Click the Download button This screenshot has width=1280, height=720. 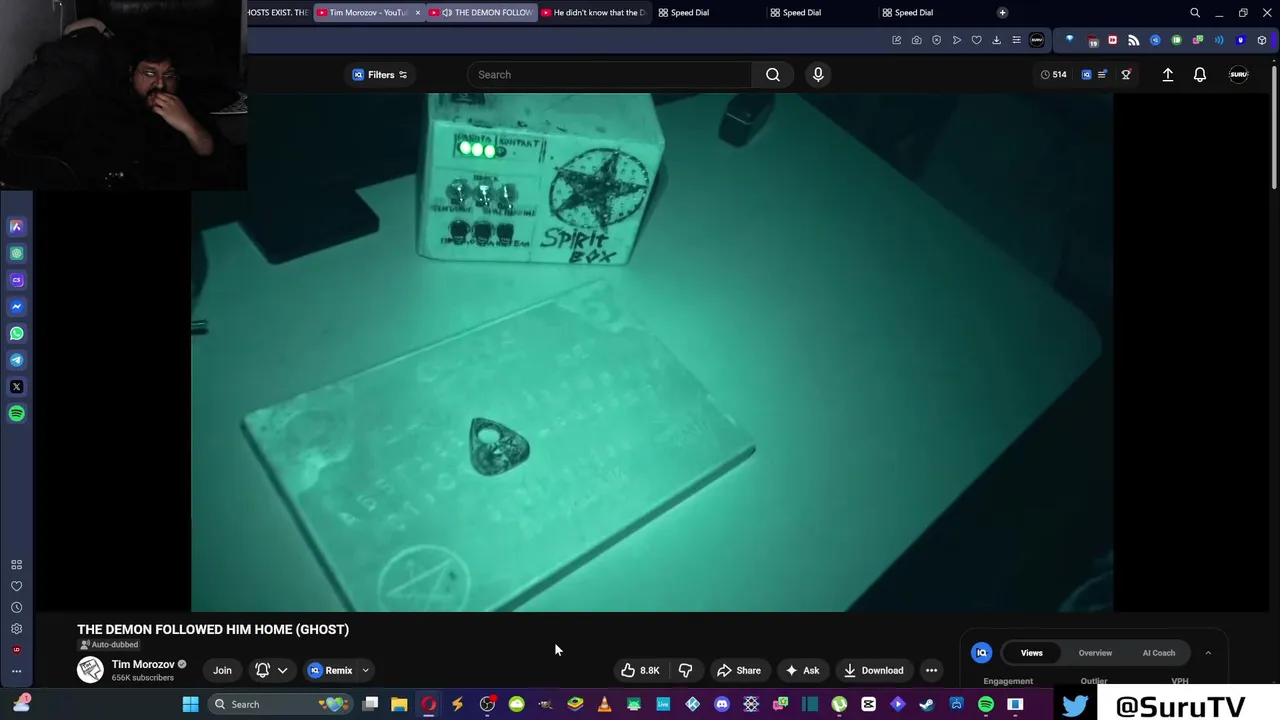click(x=873, y=671)
